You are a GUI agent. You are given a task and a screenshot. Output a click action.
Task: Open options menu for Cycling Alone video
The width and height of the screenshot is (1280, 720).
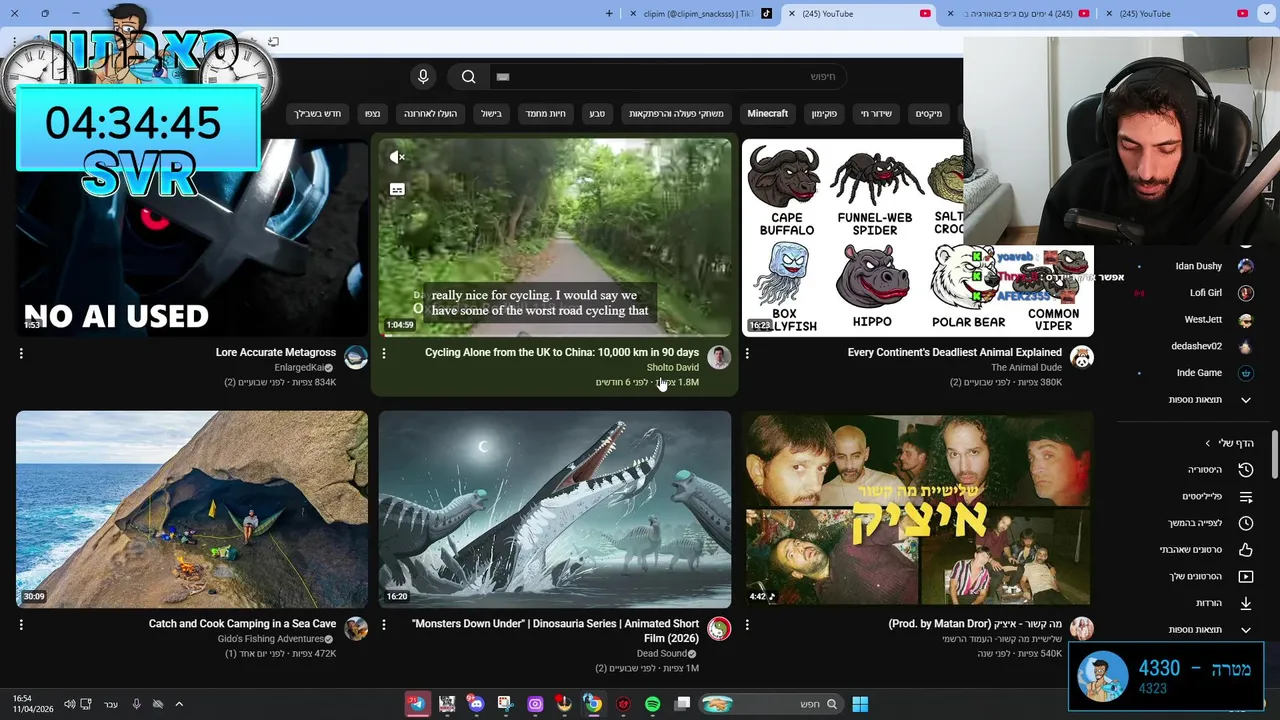384,353
